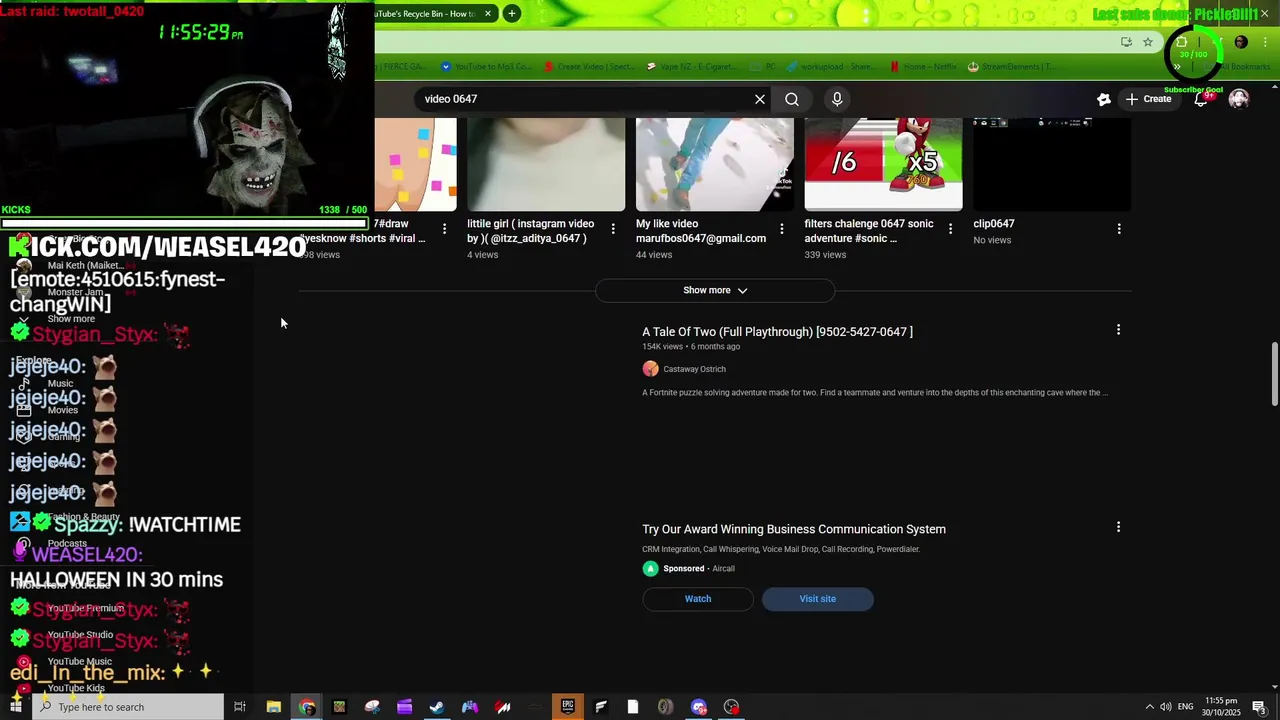The height and width of the screenshot is (720, 1280).
Task: Click the YouTube search magnifier button
Action: tap(792, 99)
